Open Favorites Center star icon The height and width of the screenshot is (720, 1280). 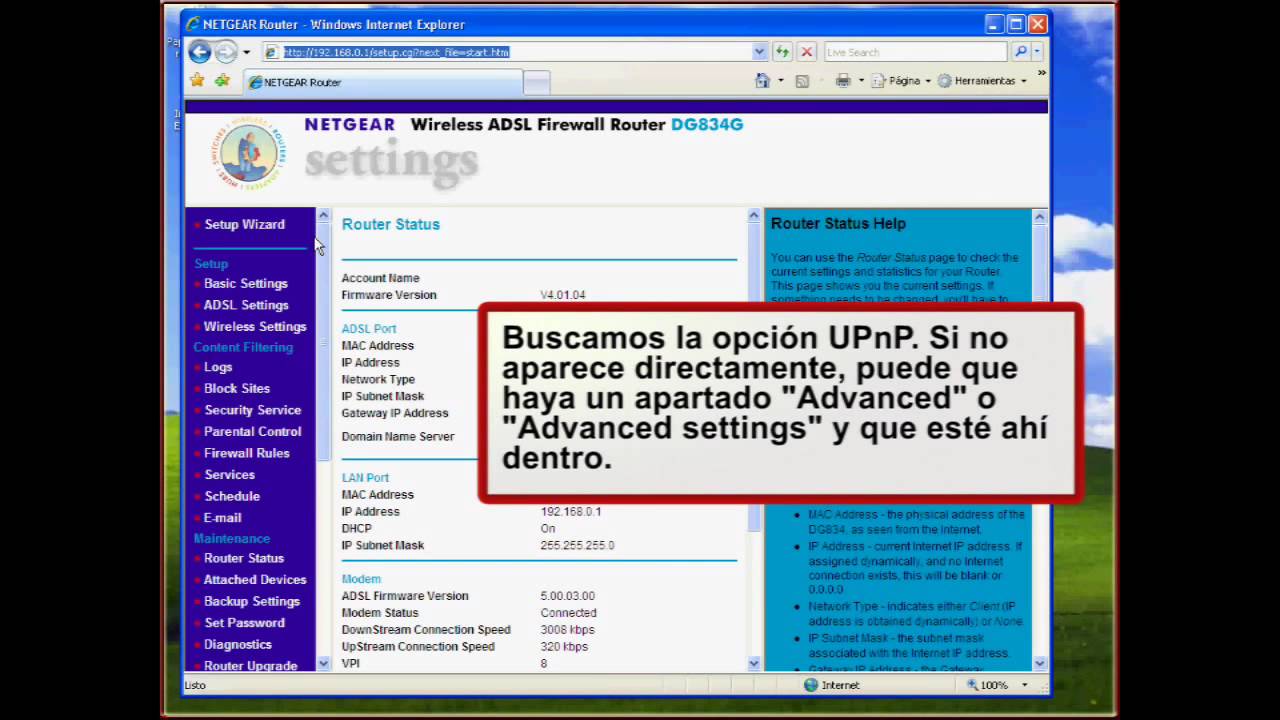(197, 80)
